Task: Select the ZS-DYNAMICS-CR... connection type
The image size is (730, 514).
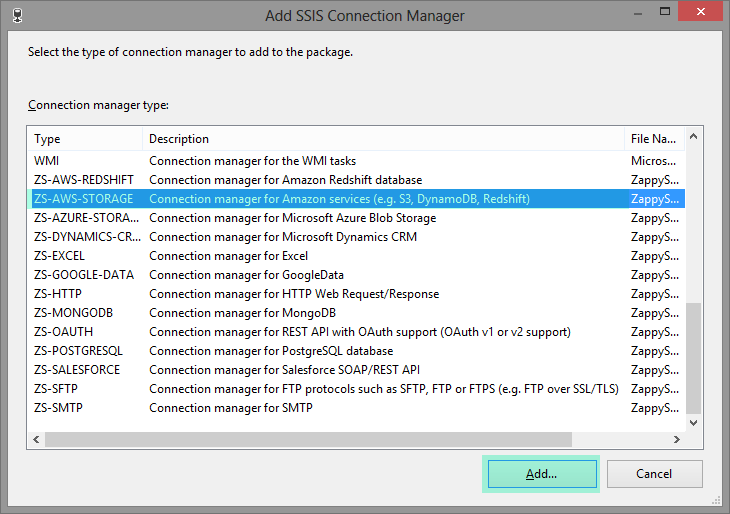Action: pyautogui.click(x=356, y=237)
